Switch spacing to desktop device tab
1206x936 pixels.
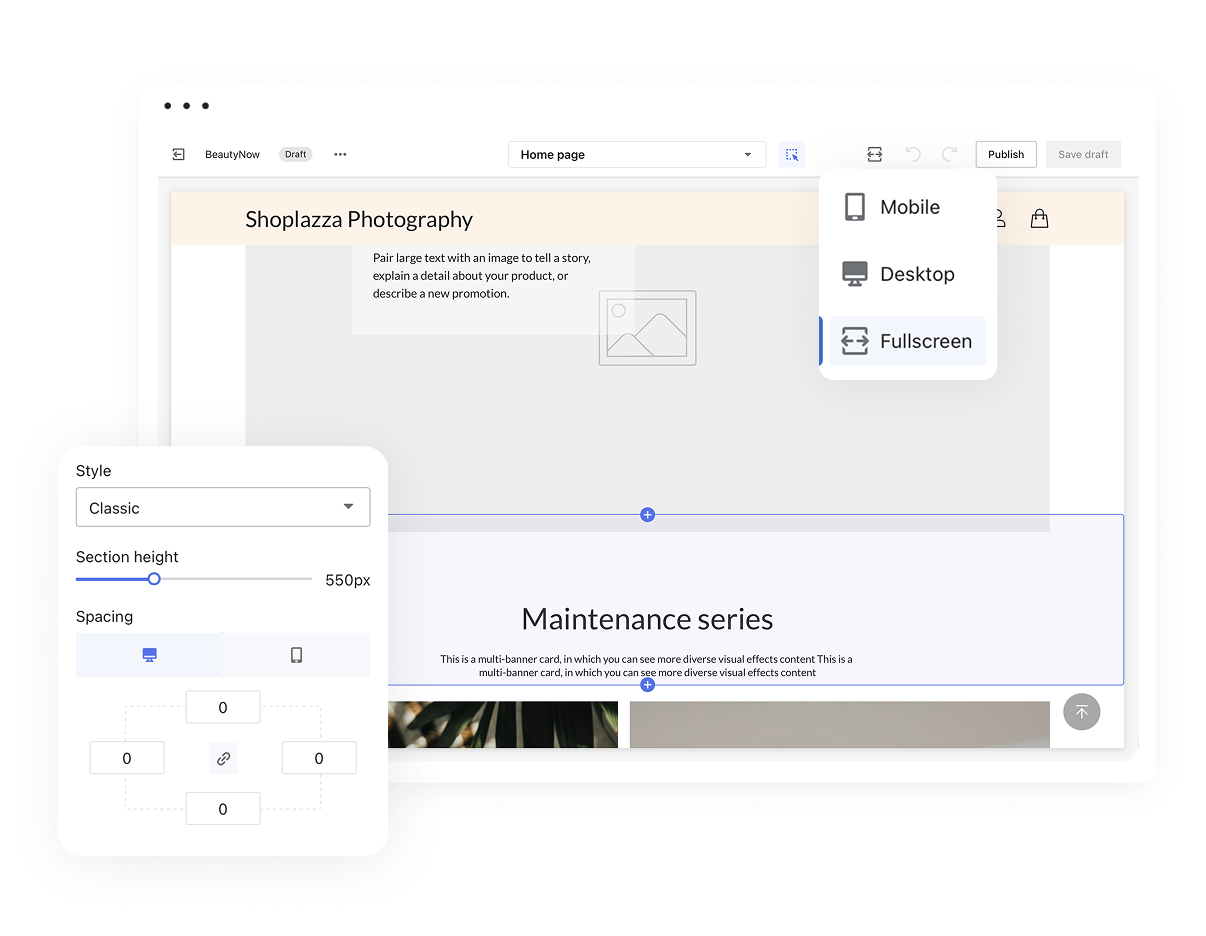point(149,655)
